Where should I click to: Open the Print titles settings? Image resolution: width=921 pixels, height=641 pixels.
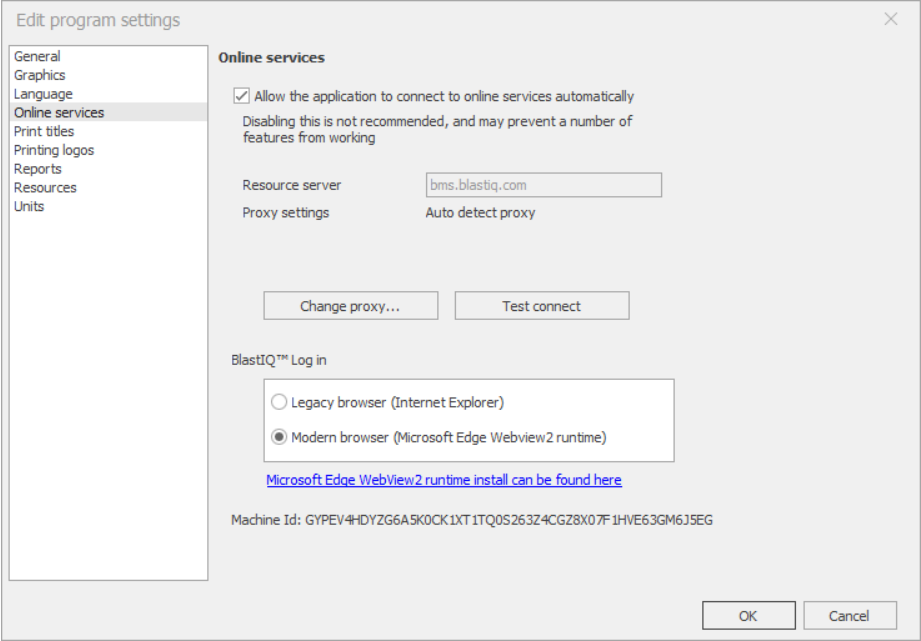[x=44, y=131]
